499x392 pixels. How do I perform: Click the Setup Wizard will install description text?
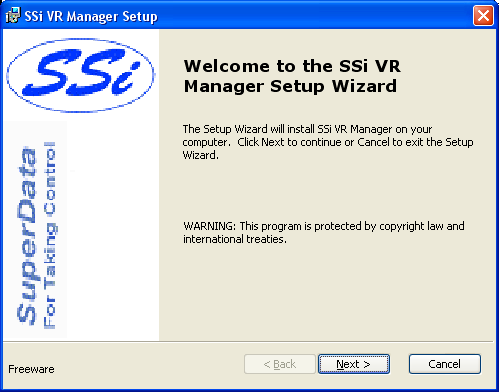click(x=328, y=142)
